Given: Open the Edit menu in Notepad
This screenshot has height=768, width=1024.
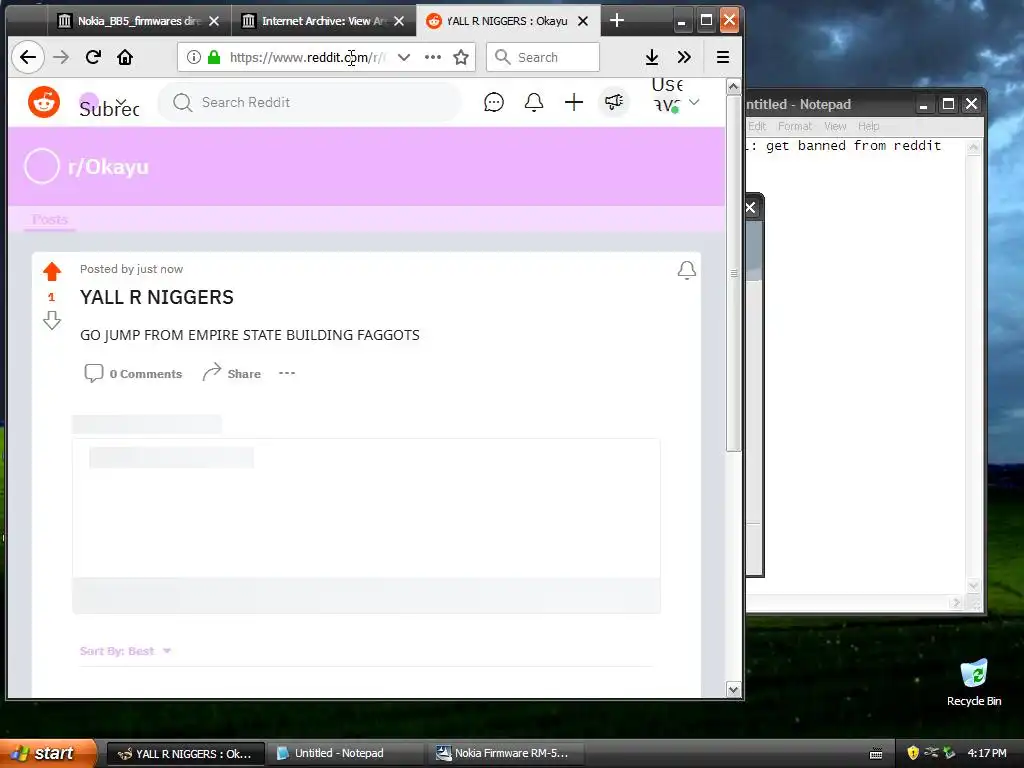Looking at the screenshot, I should tap(757, 126).
